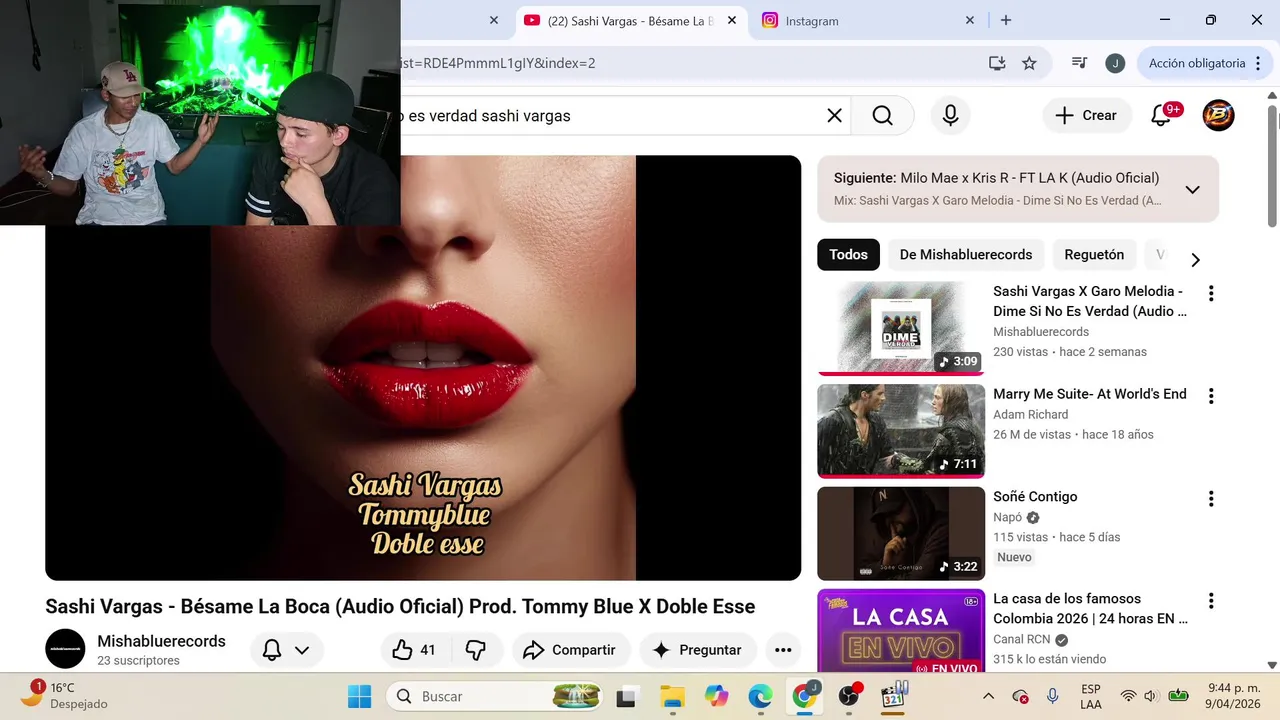Clear the YouTube search box text

pyautogui.click(x=834, y=116)
